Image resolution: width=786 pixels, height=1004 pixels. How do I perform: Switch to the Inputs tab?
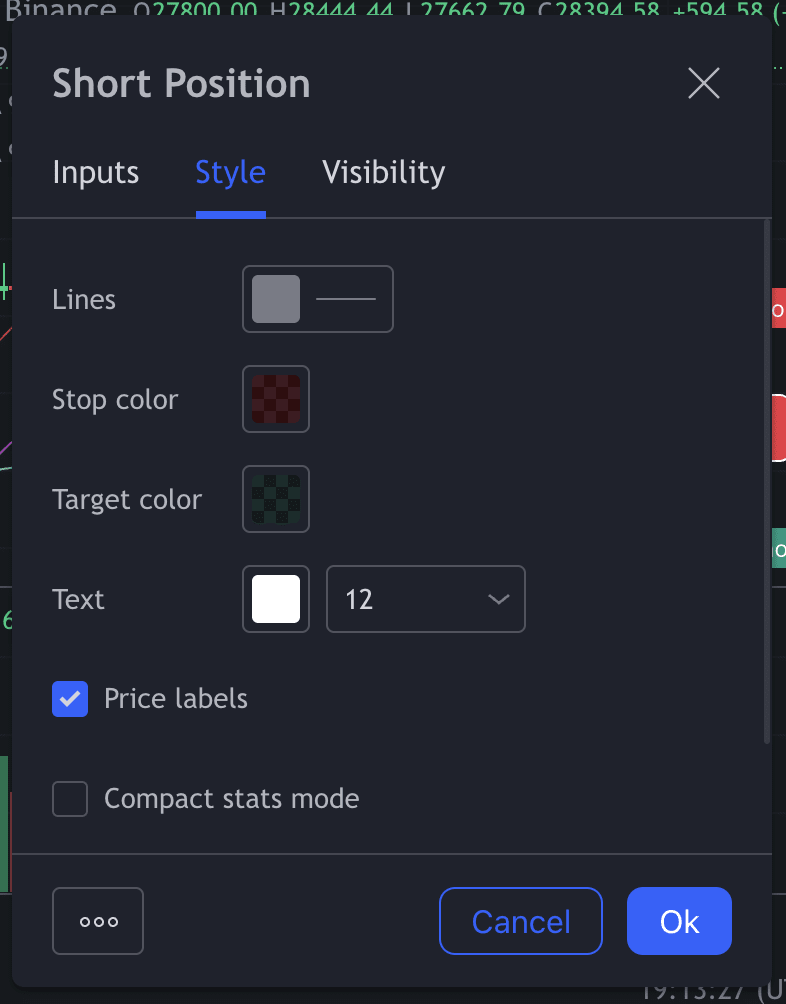96,173
